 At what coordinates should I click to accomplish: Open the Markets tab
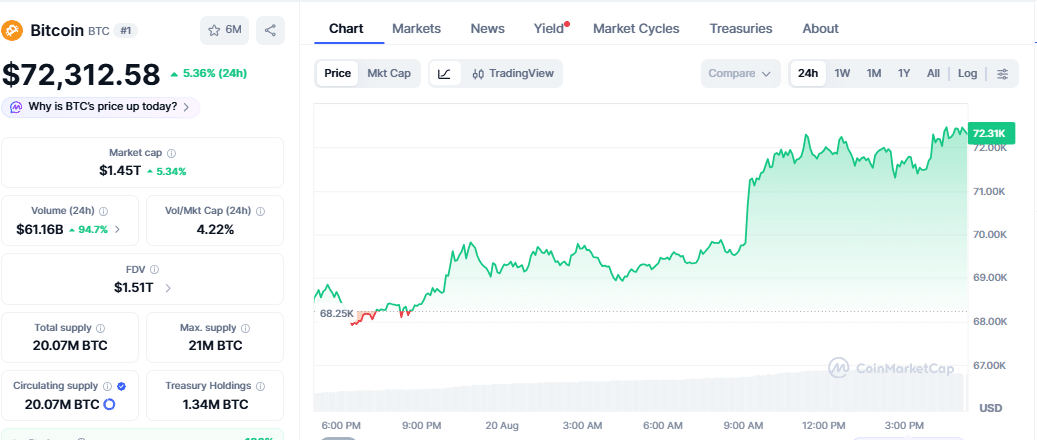pos(417,28)
